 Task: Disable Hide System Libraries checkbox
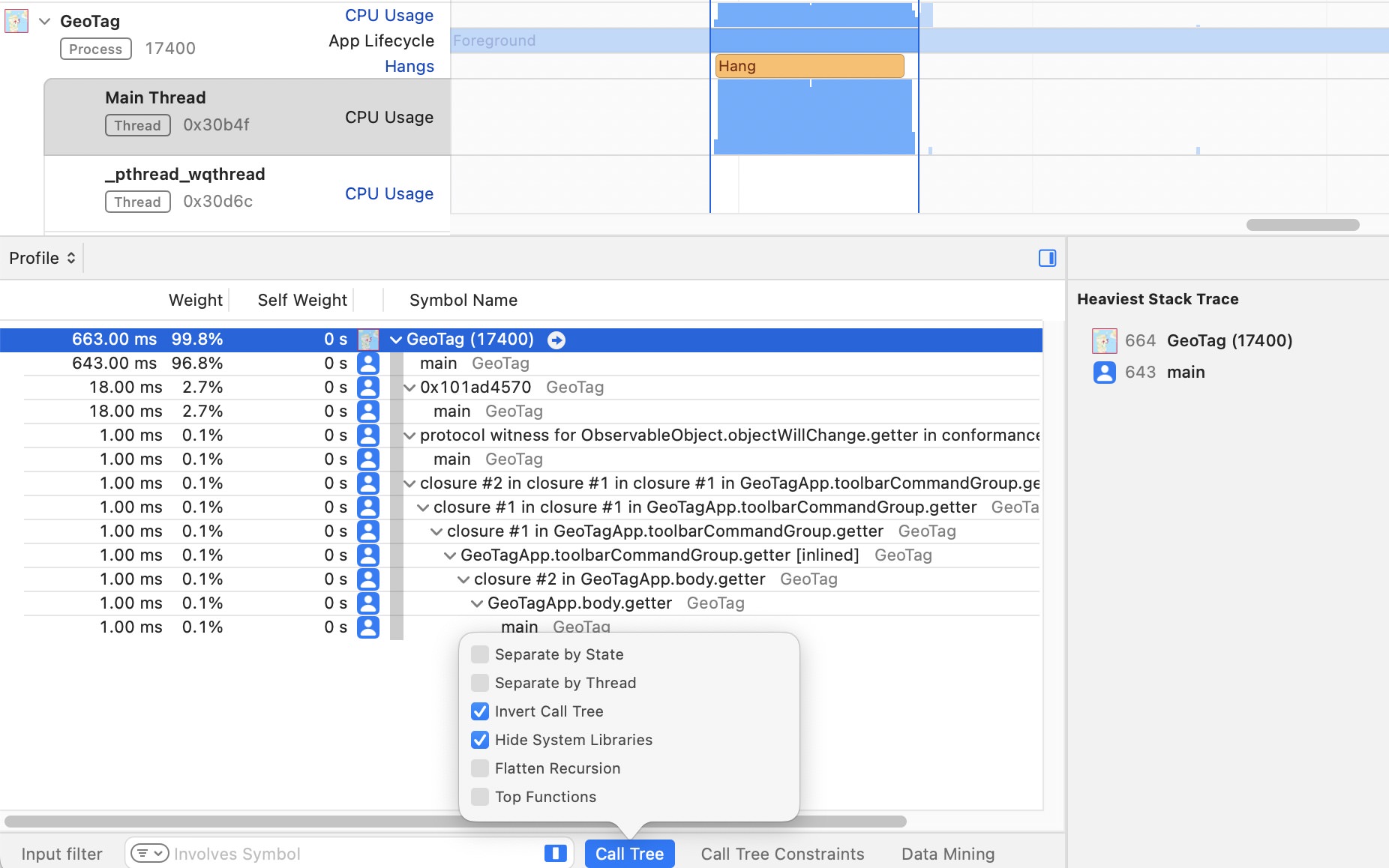coord(480,740)
